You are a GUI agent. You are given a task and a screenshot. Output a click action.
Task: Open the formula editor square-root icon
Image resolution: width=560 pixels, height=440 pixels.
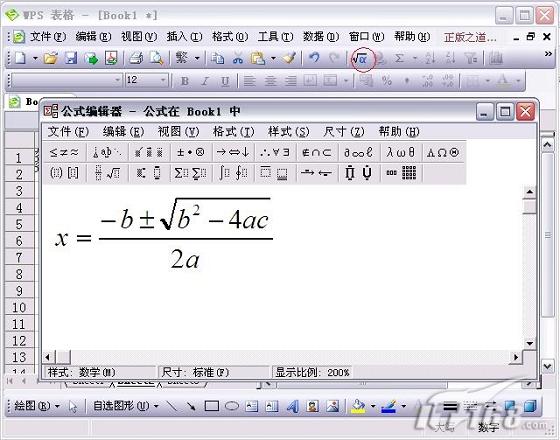pyautogui.click(x=362, y=58)
